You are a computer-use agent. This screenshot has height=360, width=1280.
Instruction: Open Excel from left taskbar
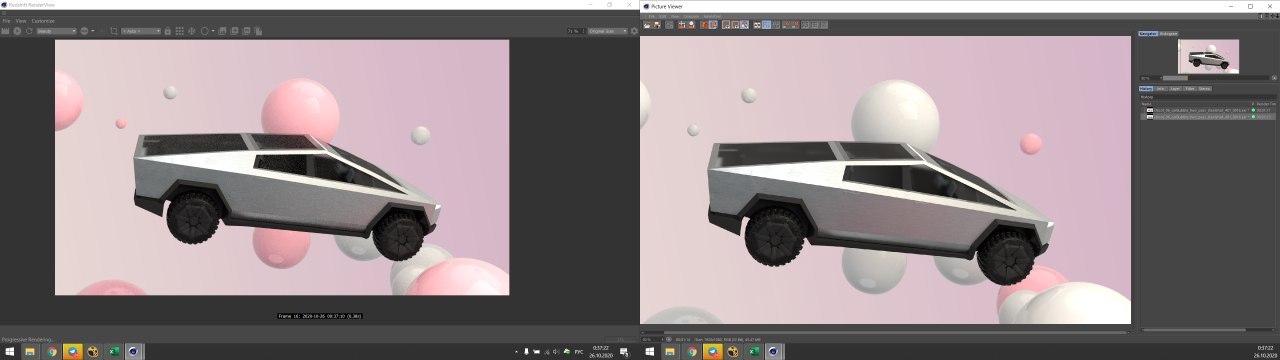click(x=113, y=351)
